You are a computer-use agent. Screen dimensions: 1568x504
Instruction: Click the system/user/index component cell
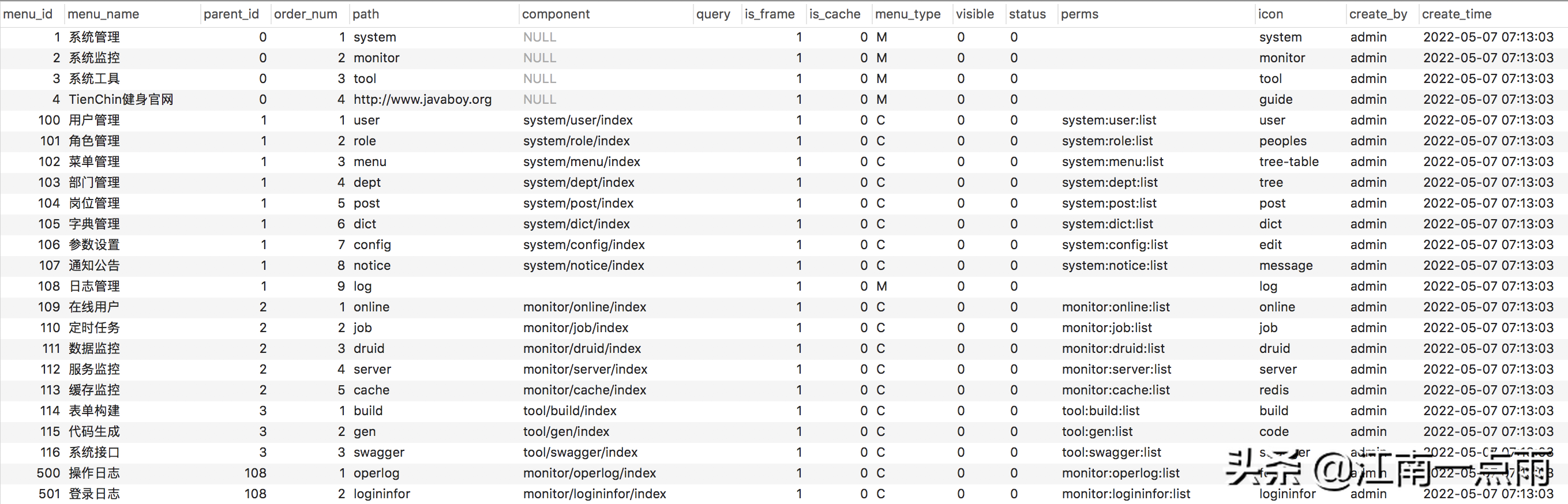click(577, 120)
